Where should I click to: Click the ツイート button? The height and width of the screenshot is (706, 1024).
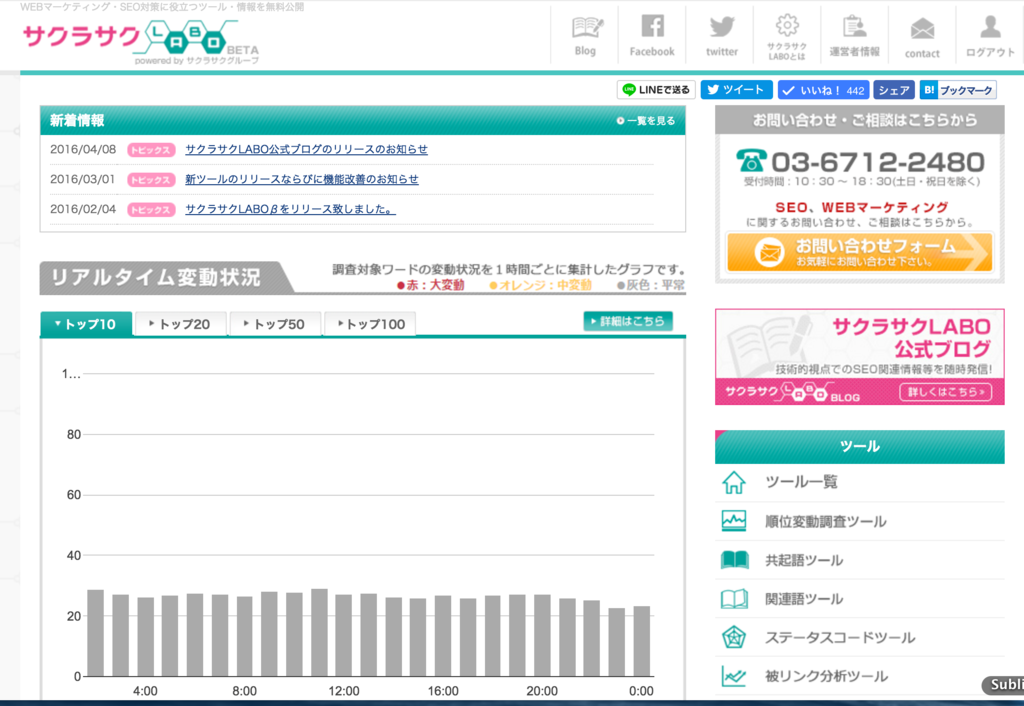(x=736, y=90)
